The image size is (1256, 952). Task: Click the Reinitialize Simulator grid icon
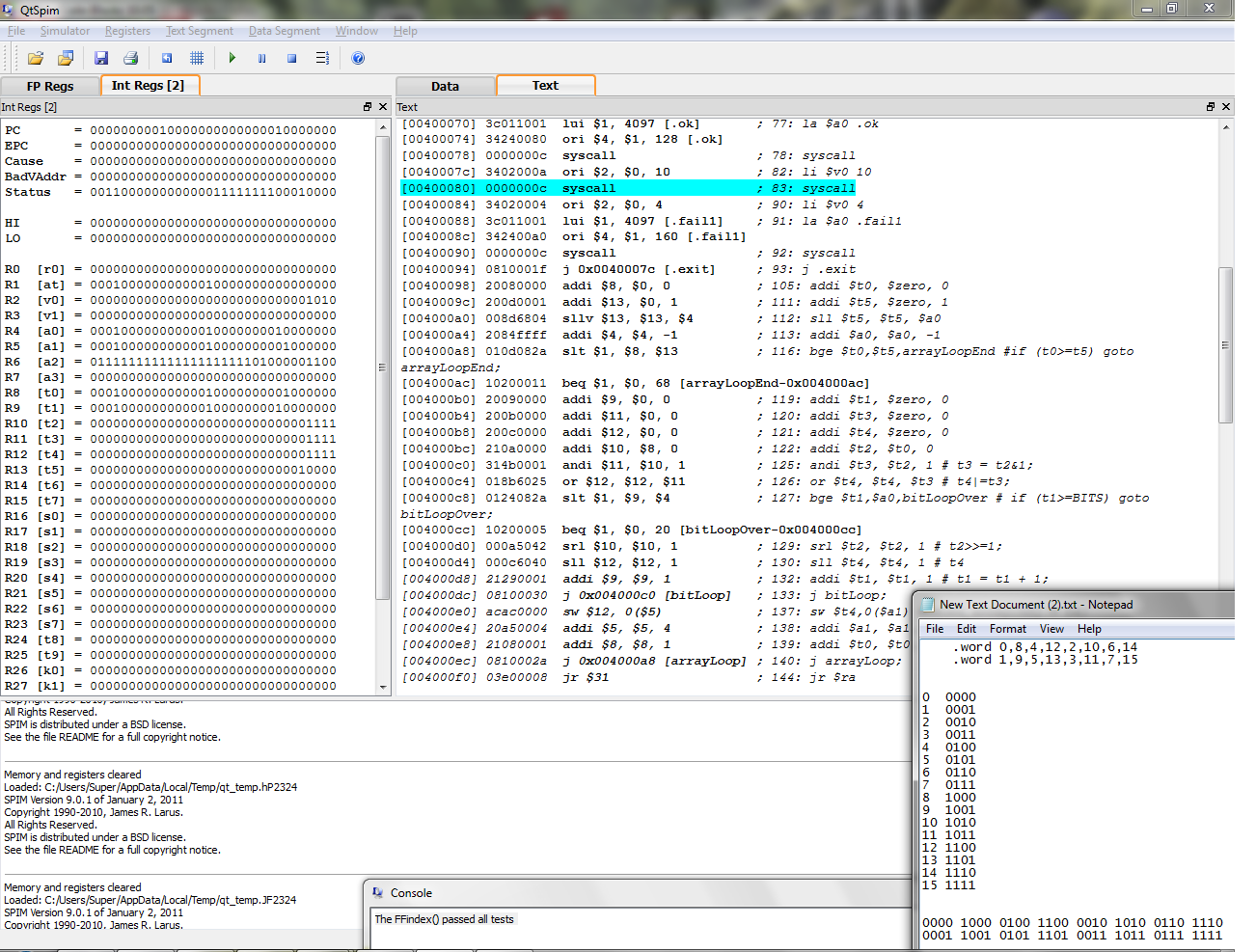pos(197,59)
